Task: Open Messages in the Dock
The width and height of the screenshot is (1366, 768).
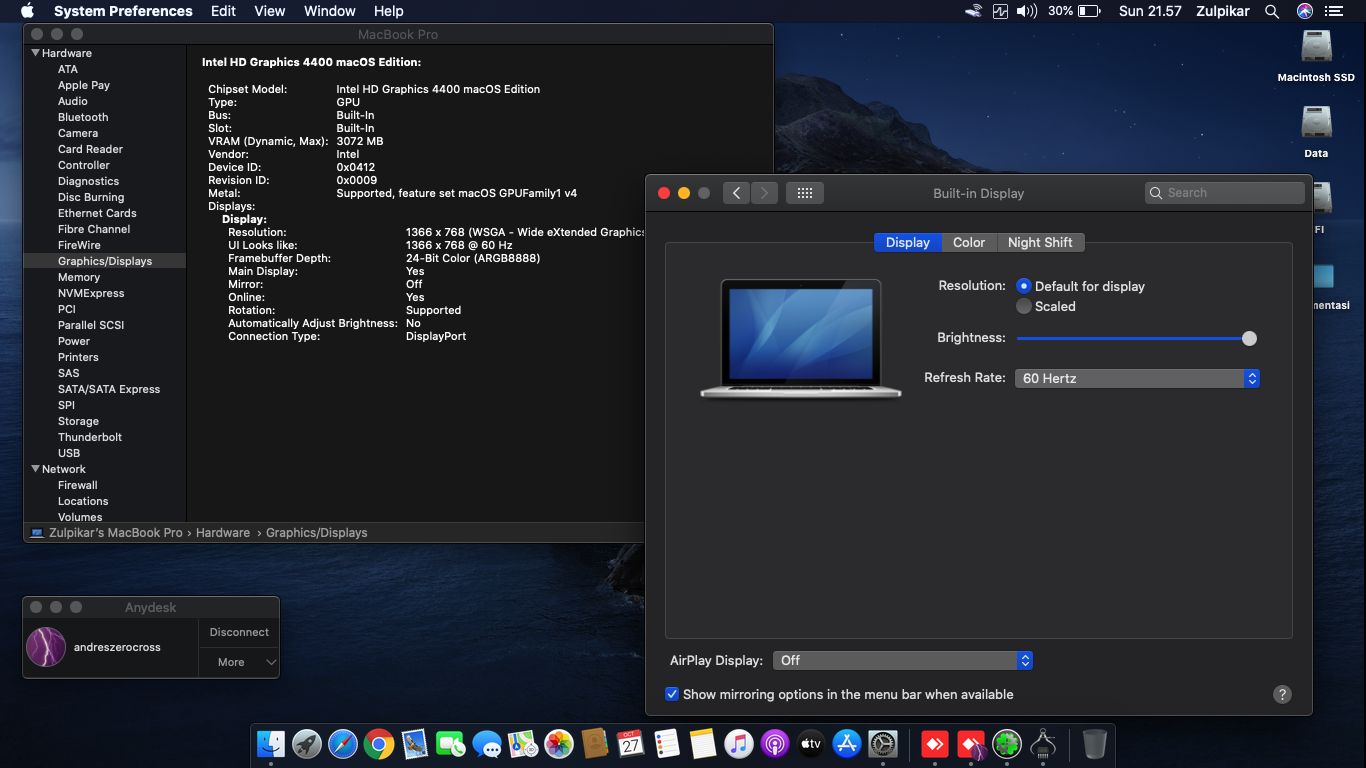Action: pyautogui.click(x=487, y=744)
